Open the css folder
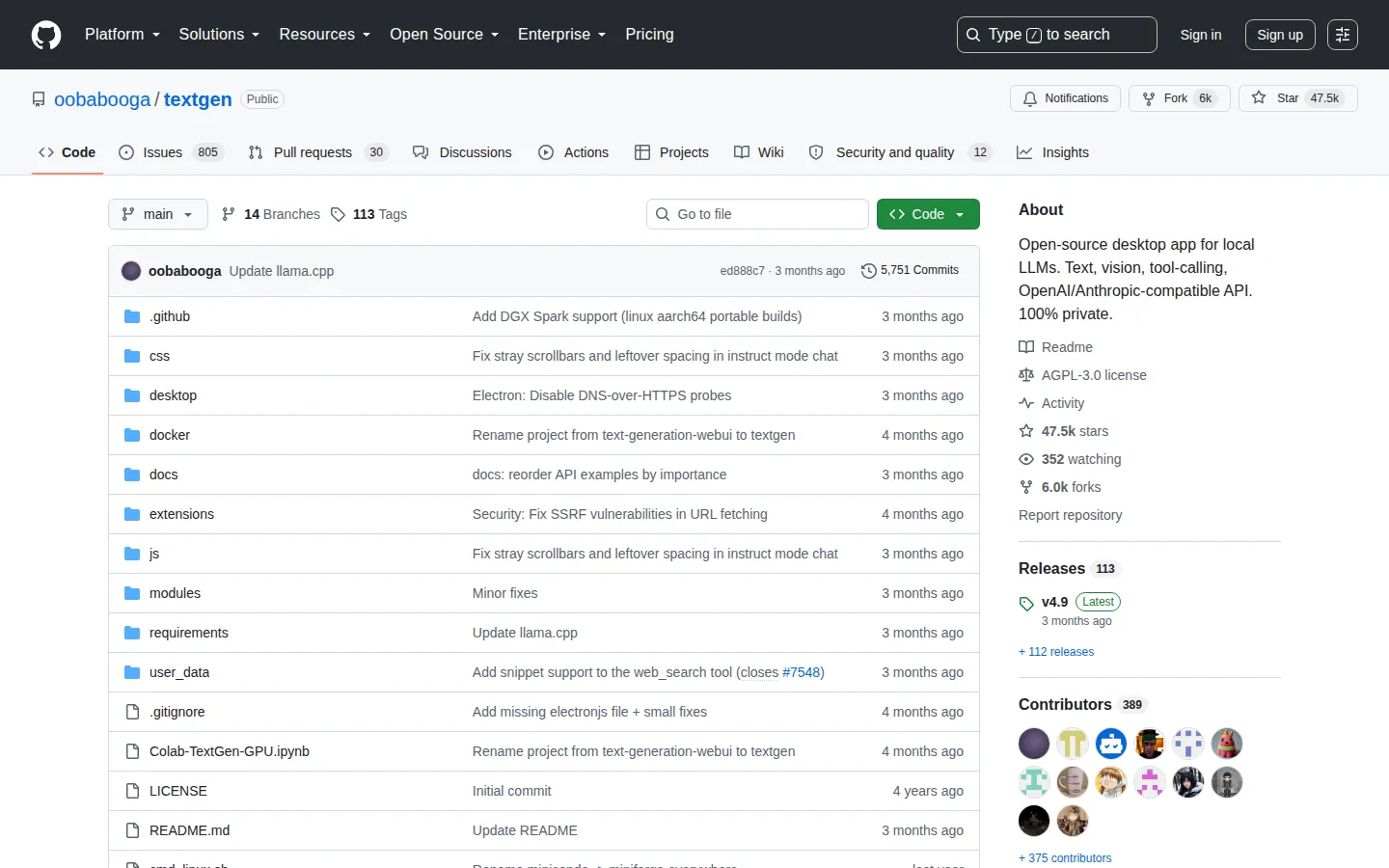Screen dimensions: 1389x868 [159, 356]
